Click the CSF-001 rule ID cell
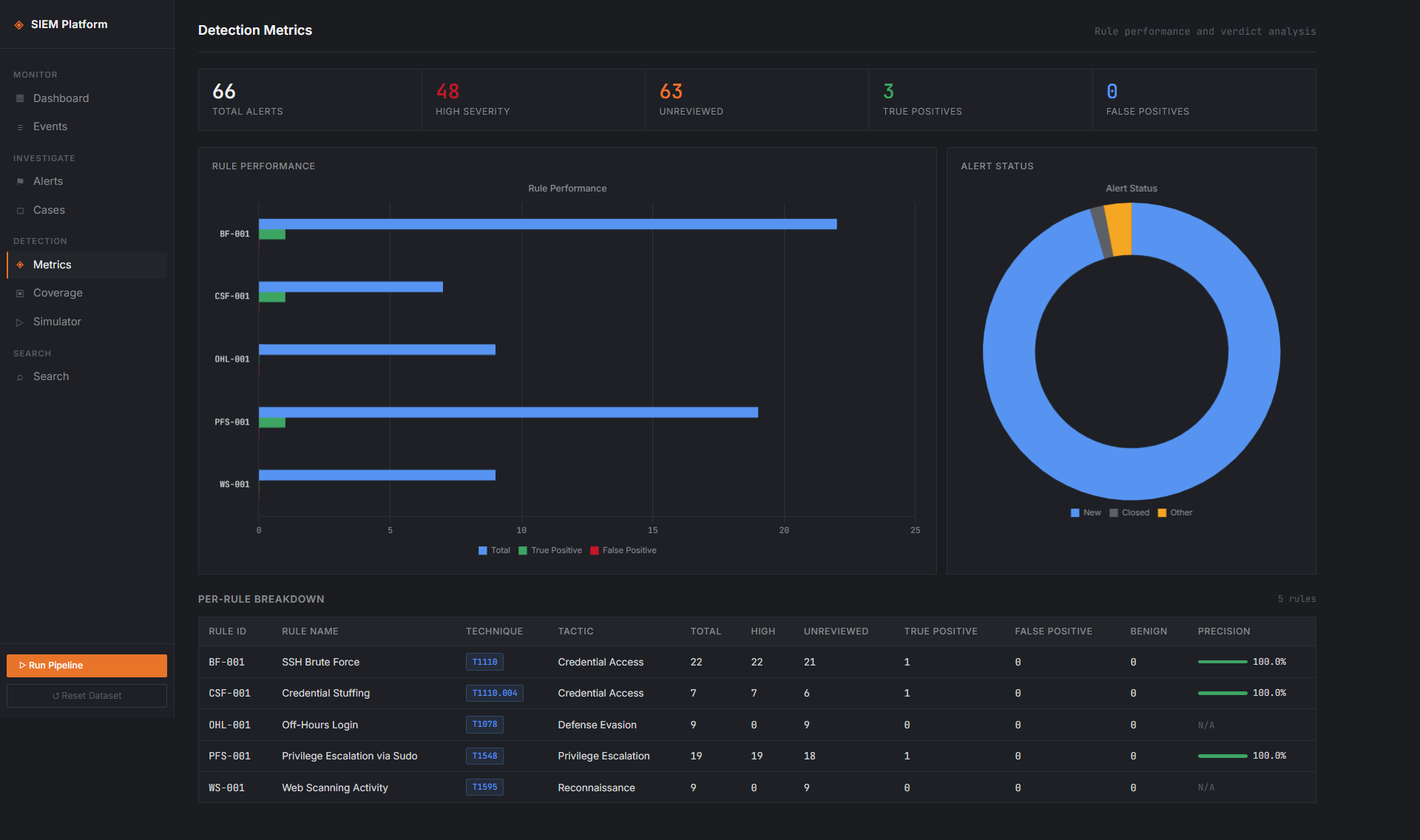This screenshot has width=1420, height=840. pyautogui.click(x=229, y=694)
